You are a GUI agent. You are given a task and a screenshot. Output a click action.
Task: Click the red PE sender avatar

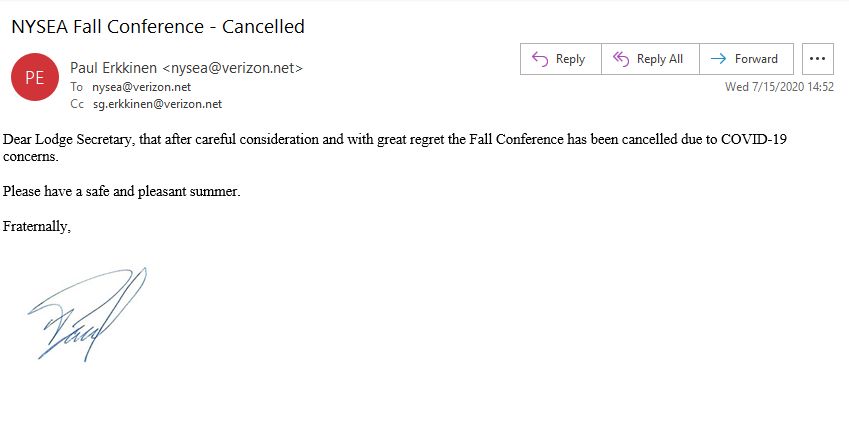[35, 77]
